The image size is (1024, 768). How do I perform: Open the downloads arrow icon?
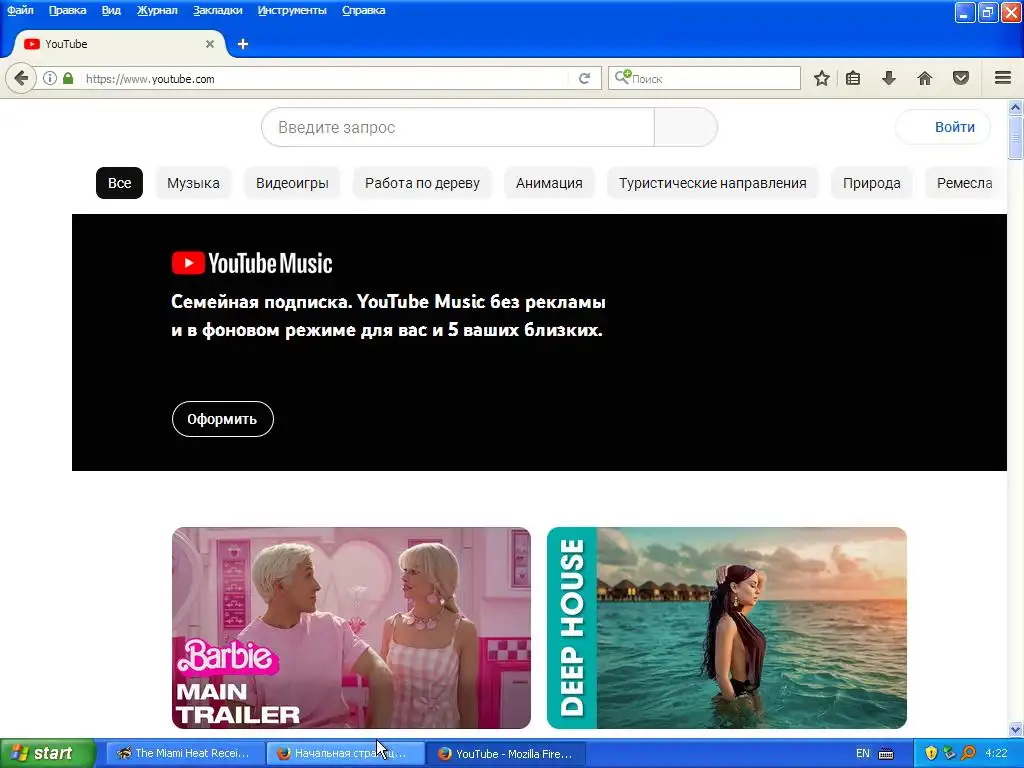[888, 78]
